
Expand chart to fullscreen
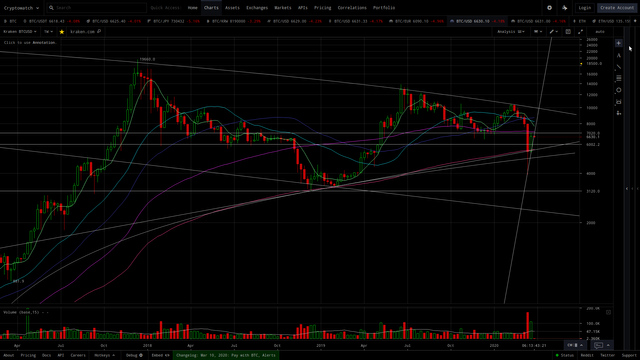[580, 31]
